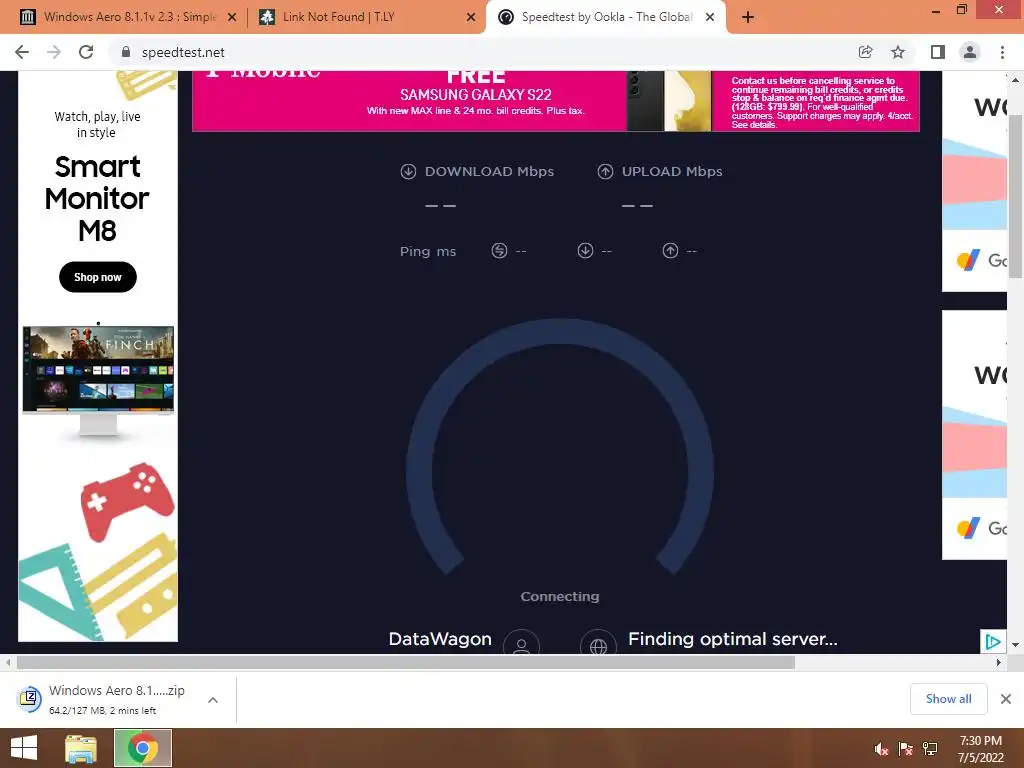Click the DataWagon provider name
The image size is (1024, 768).
coord(440,639)
